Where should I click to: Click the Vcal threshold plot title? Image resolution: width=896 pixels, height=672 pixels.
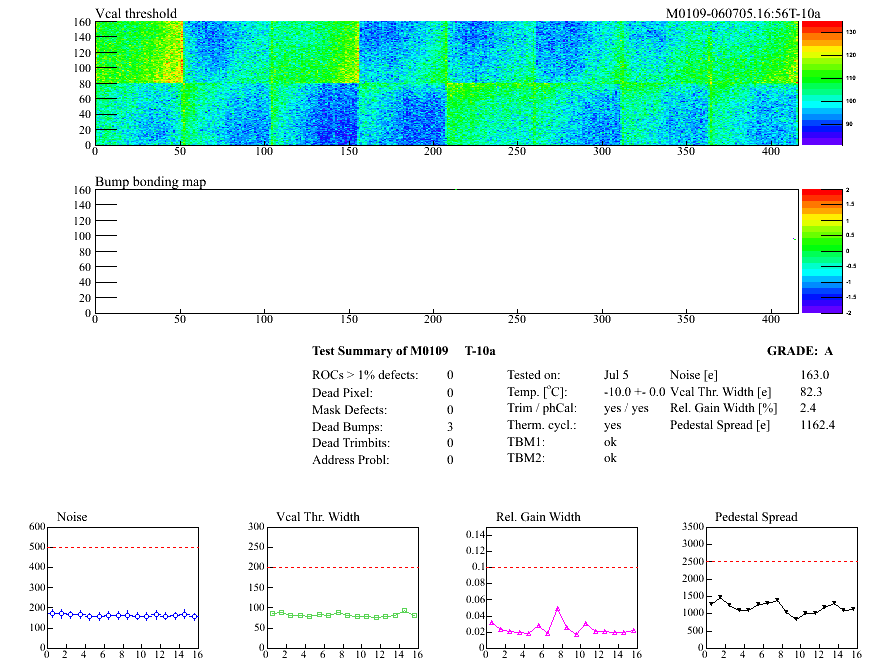click(x=136, y=13)
